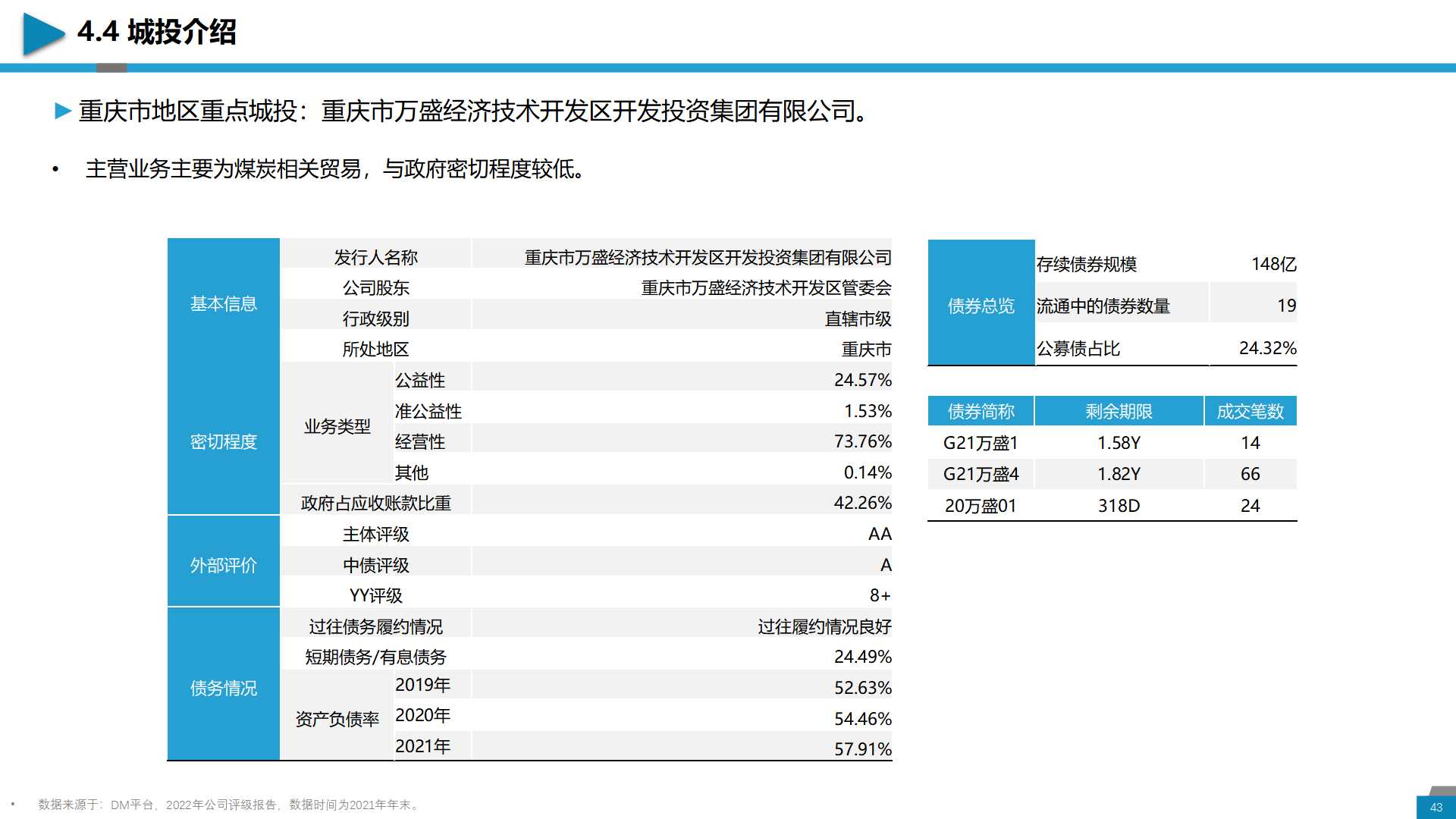Image resolution: width=1456 pixels, height=819 pixels.
Task: Click the '公益性' row label
Action: [420, 381]
